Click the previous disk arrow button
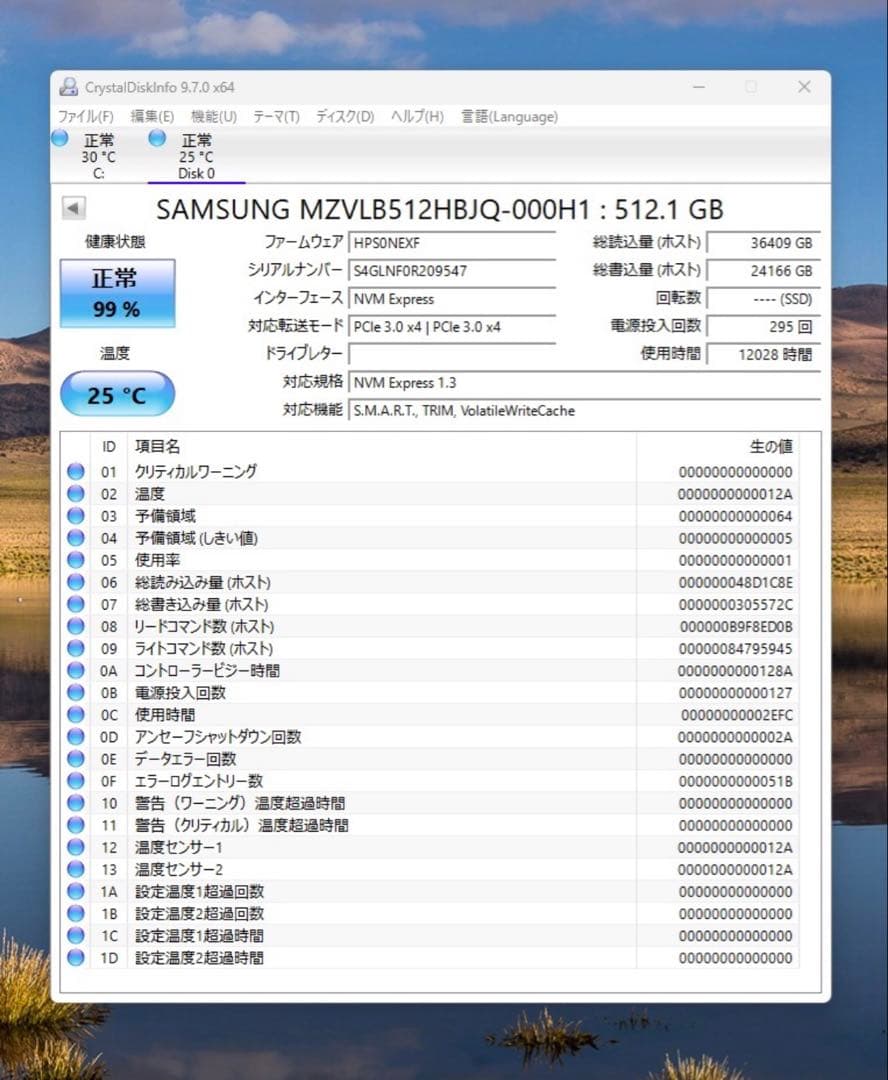The height and width of the screenshot is (1080, 888). [x=74, y=207]
